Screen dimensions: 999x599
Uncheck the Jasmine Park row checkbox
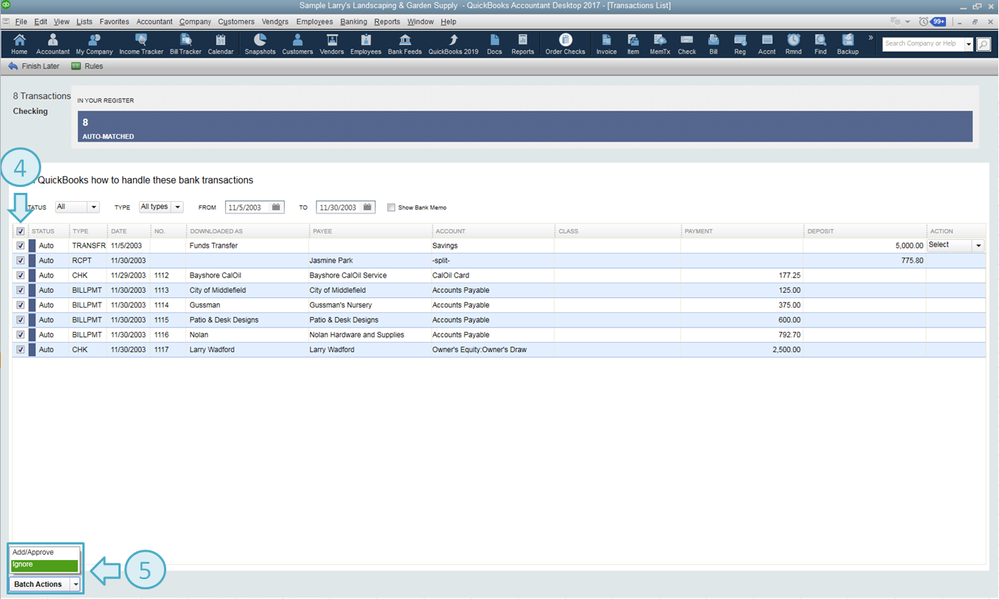(x=20, y=261)
